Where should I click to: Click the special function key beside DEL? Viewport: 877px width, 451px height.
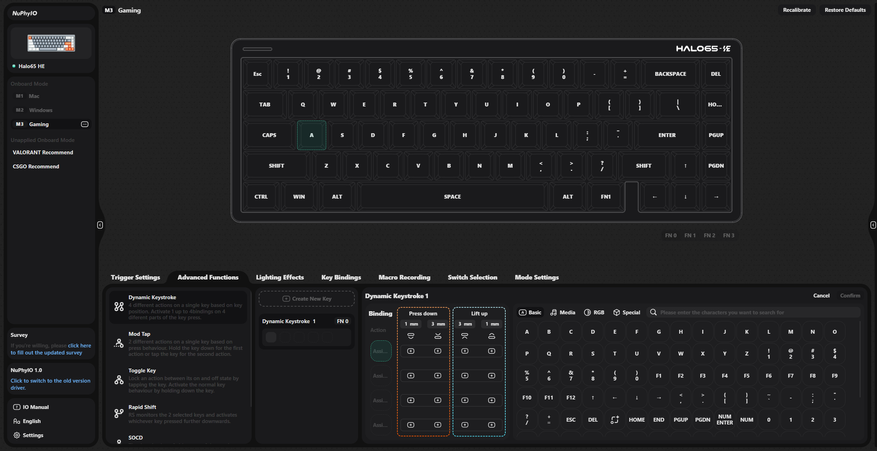[x=614, y=420]
